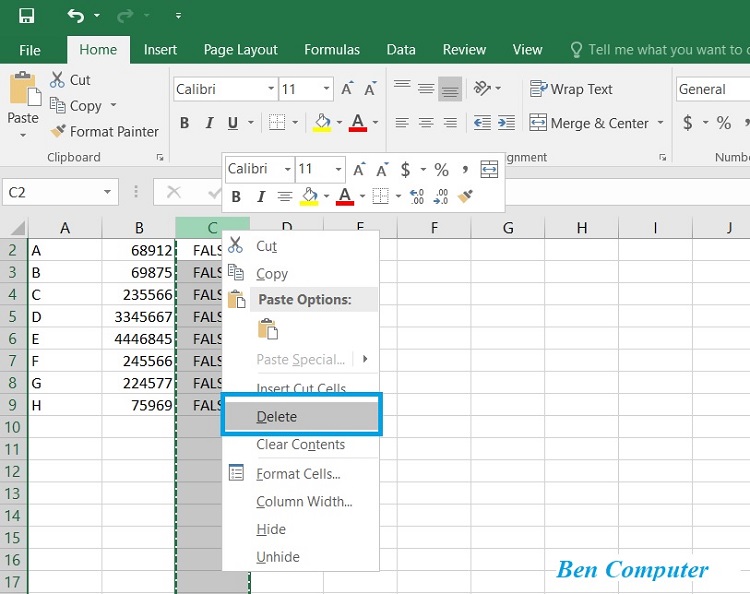Click the paste option clipboard icon in context menu
The height and width of the screenshot is (594, 750).
[x=268, y=330]
